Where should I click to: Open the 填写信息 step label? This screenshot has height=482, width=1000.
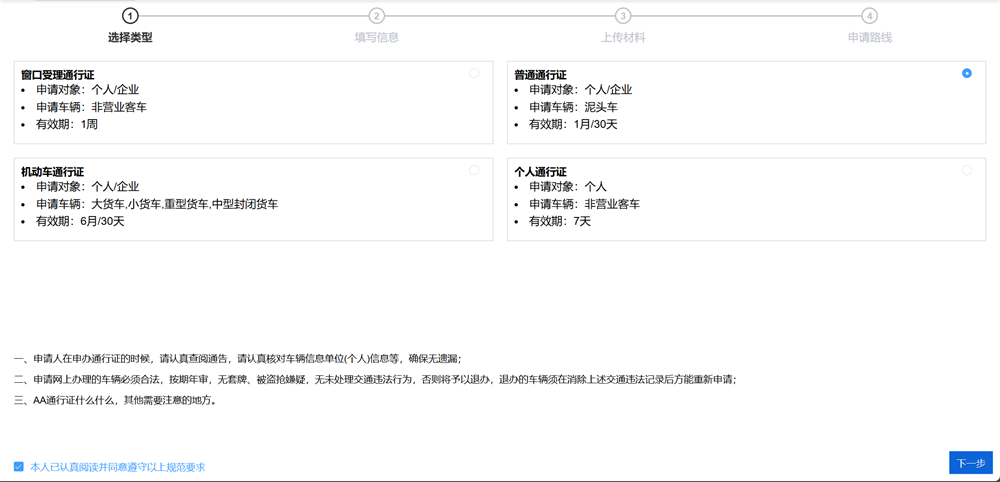click(376, 38)
